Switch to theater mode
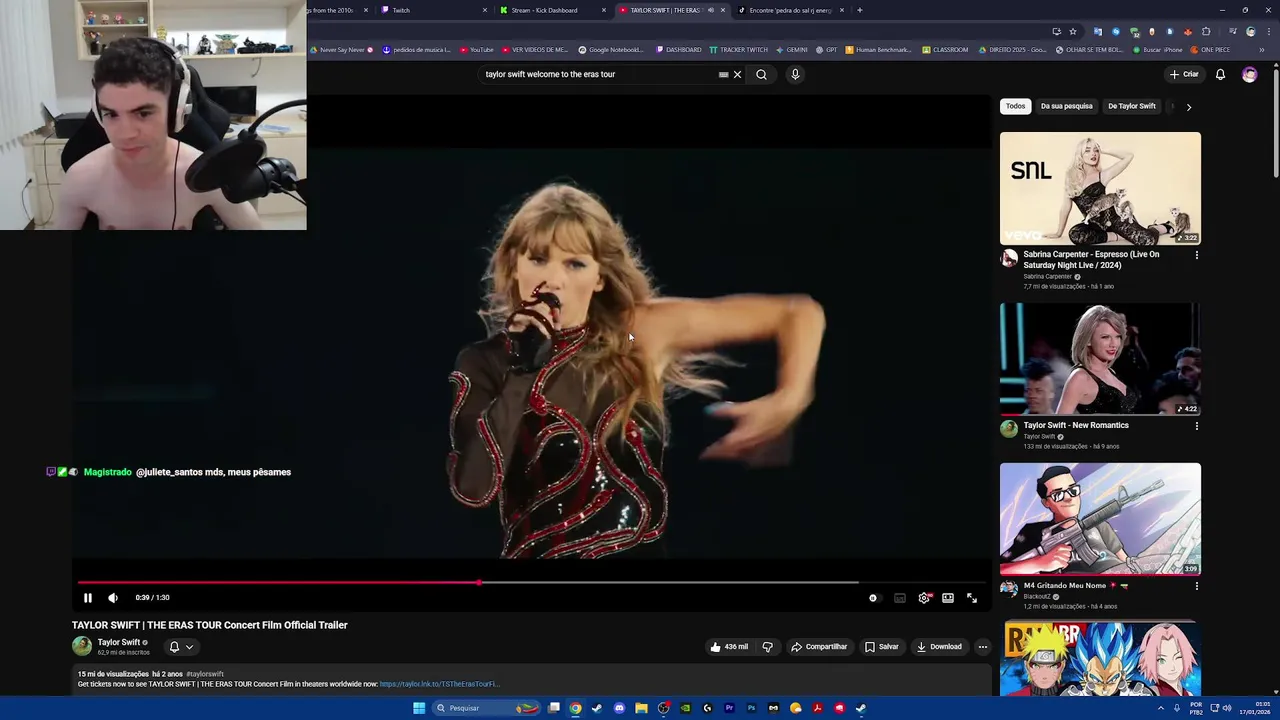 click(948, 598)
